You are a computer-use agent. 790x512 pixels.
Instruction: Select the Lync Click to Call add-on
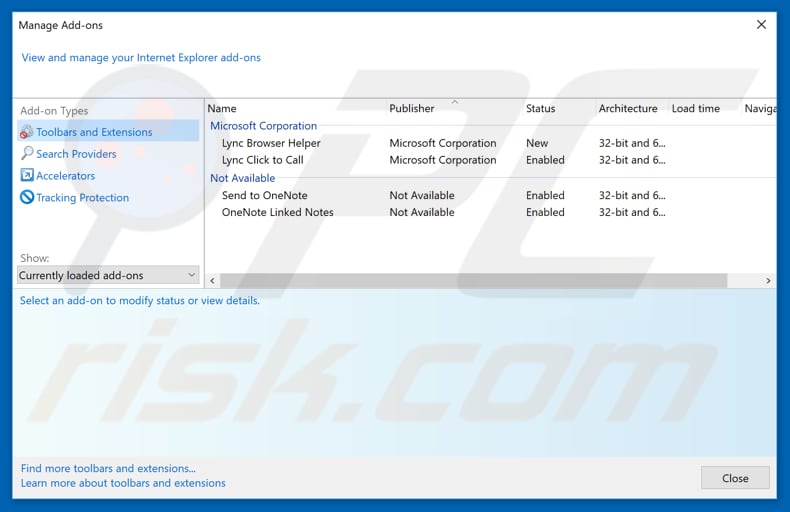(262, 160)
